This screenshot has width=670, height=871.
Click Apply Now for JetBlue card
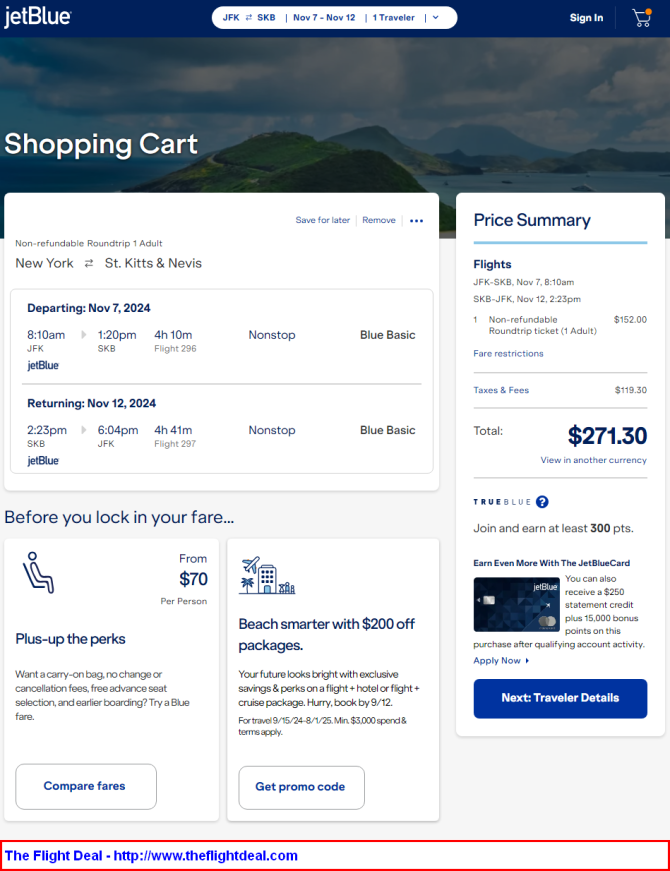point(501,660)
